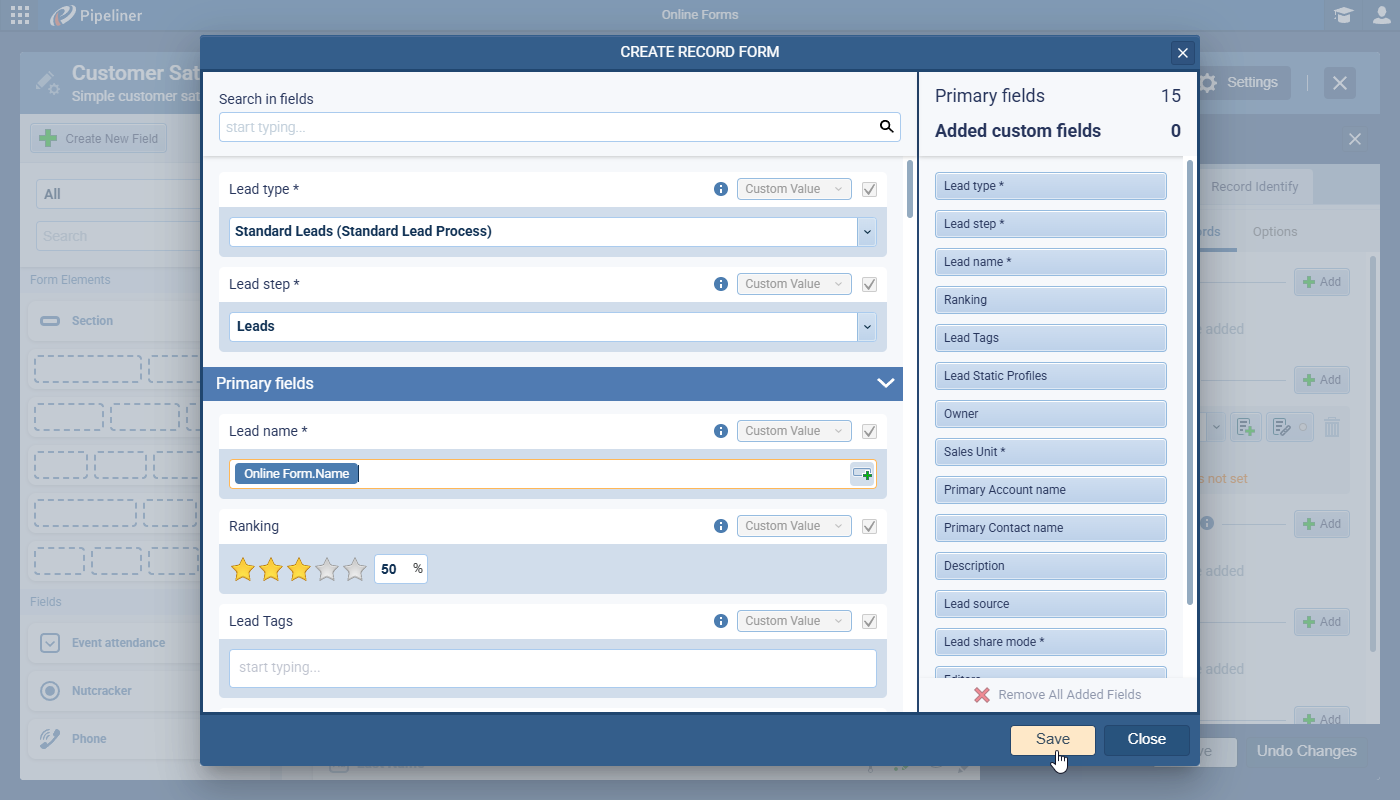Set ranking to five stars
This screenshot has height=800, width=1400.
tap(355, 570)
